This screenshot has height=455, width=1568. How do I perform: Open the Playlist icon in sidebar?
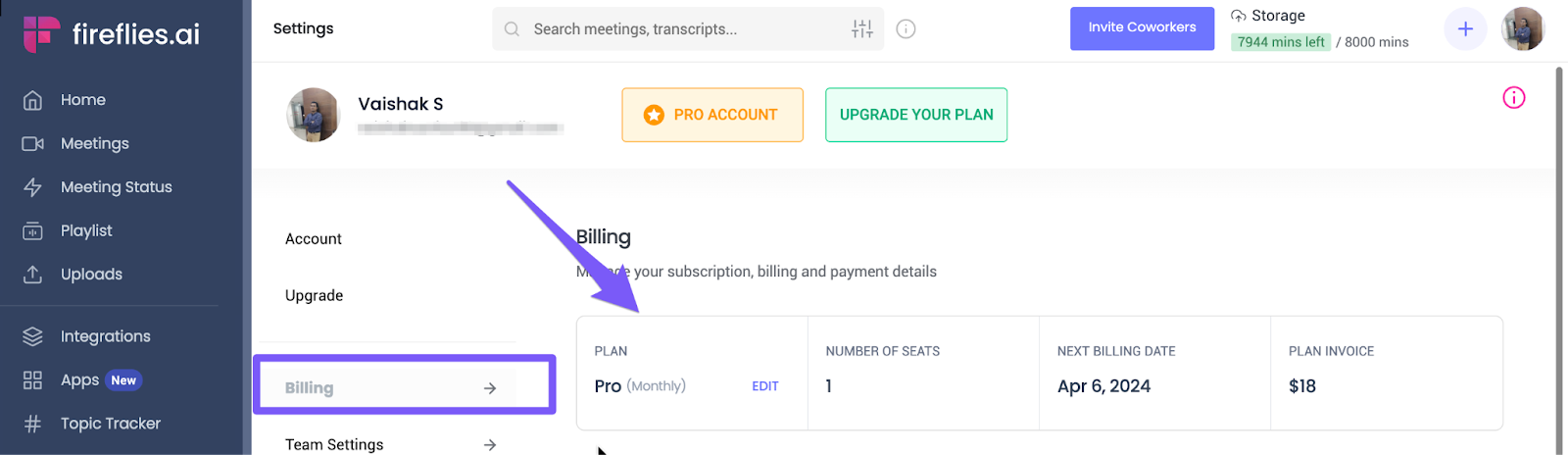pyautogui.click(x=32, y=230)
